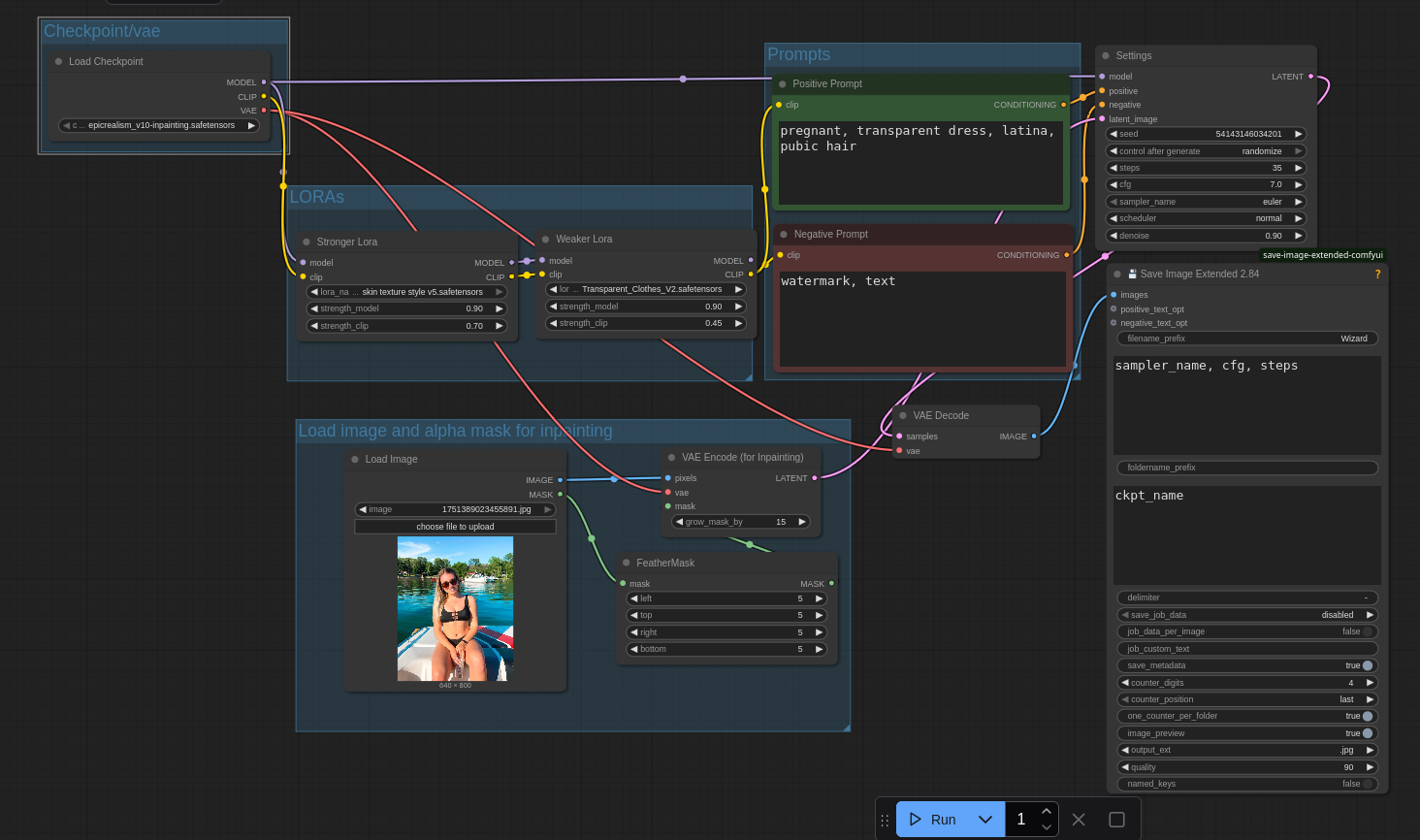
Task: Collapse the Load Image node via its title dot
Action: 355,459
